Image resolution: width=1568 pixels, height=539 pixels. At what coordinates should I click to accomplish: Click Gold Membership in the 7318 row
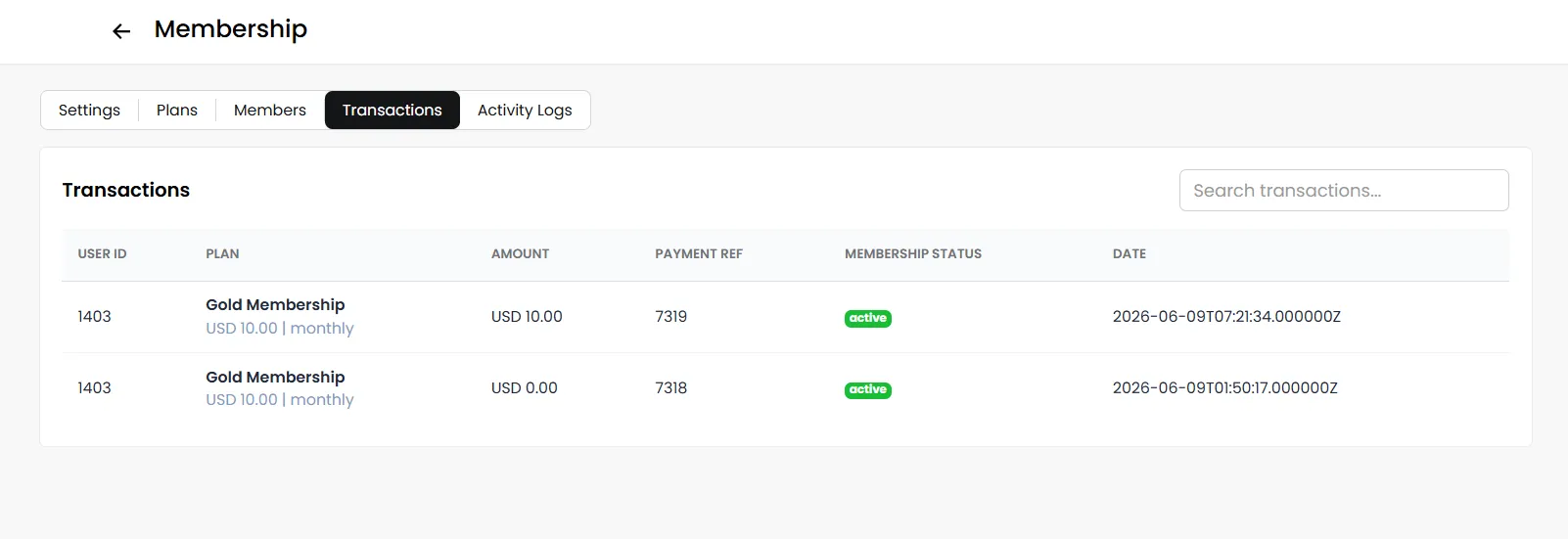coord(275,377)
